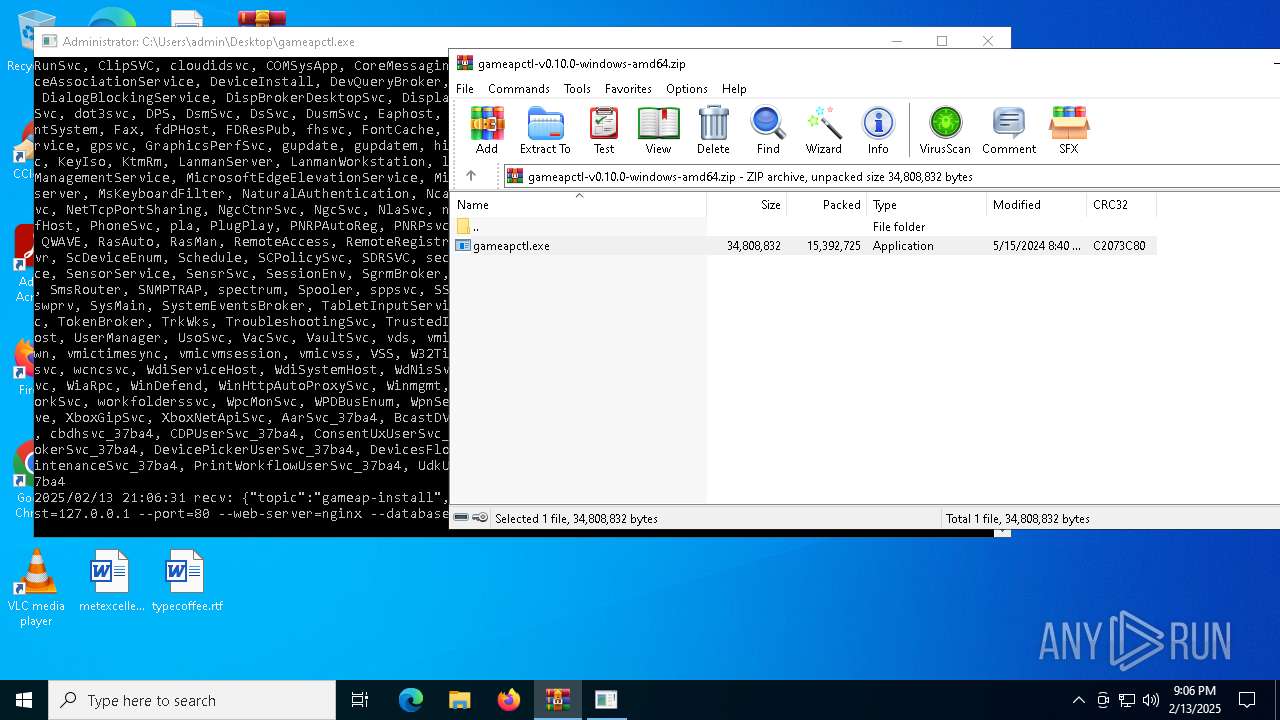Viewport: 1280px width, 720px height.
Task: Click the CRC32 value C2073C80
Action: click(1119, 246)
